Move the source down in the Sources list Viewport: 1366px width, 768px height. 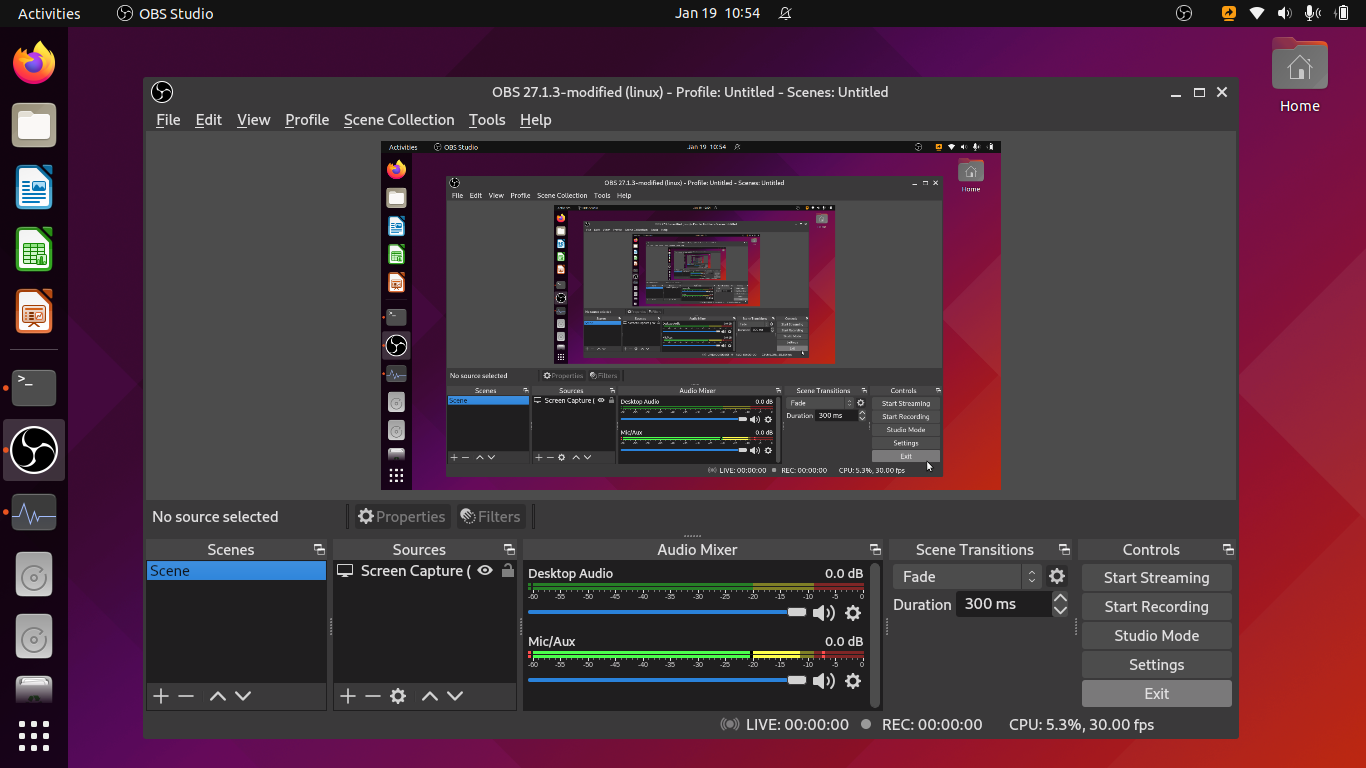click(x=455, y=696)
